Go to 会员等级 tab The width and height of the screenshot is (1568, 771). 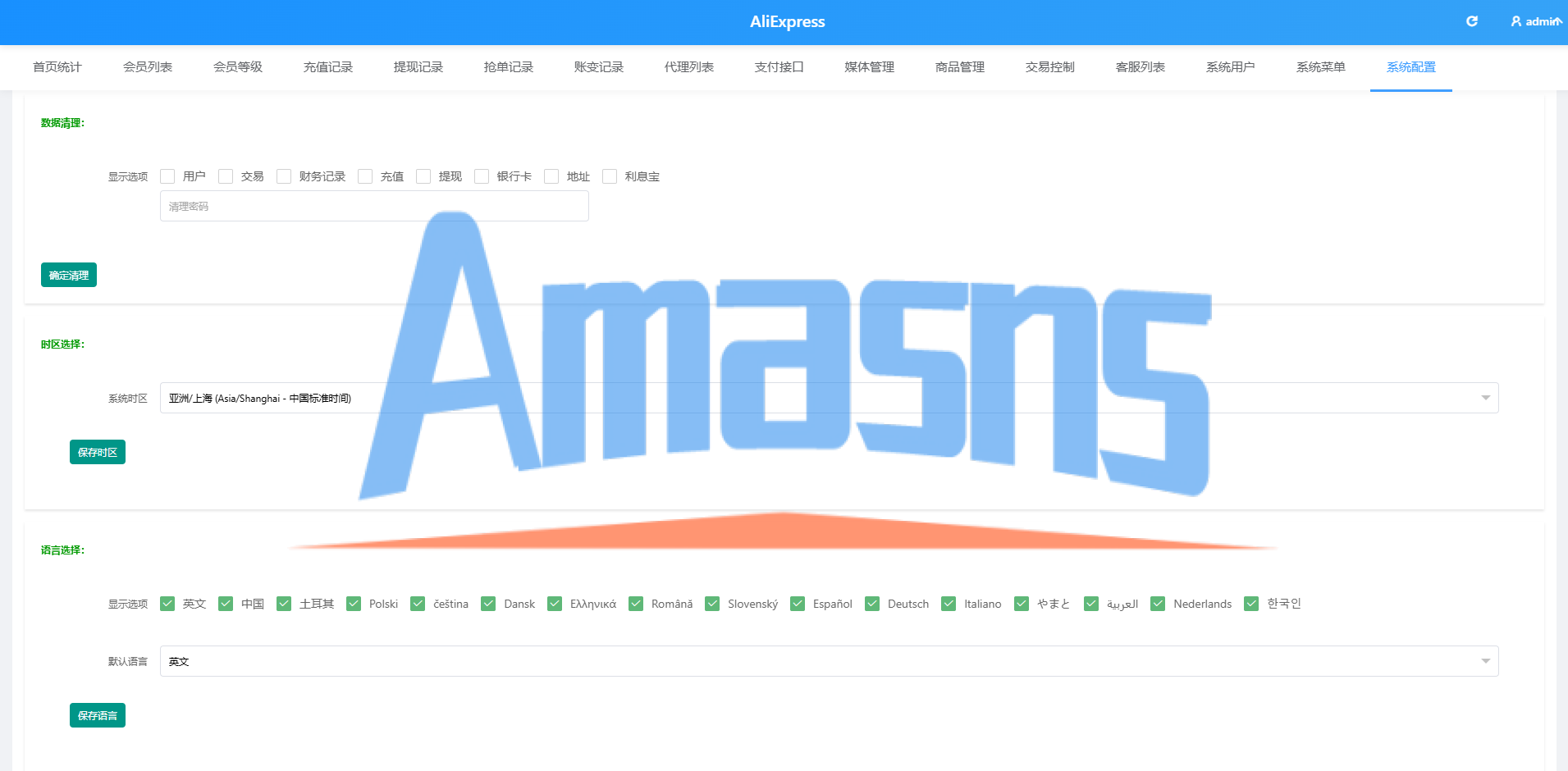[238, 67]
